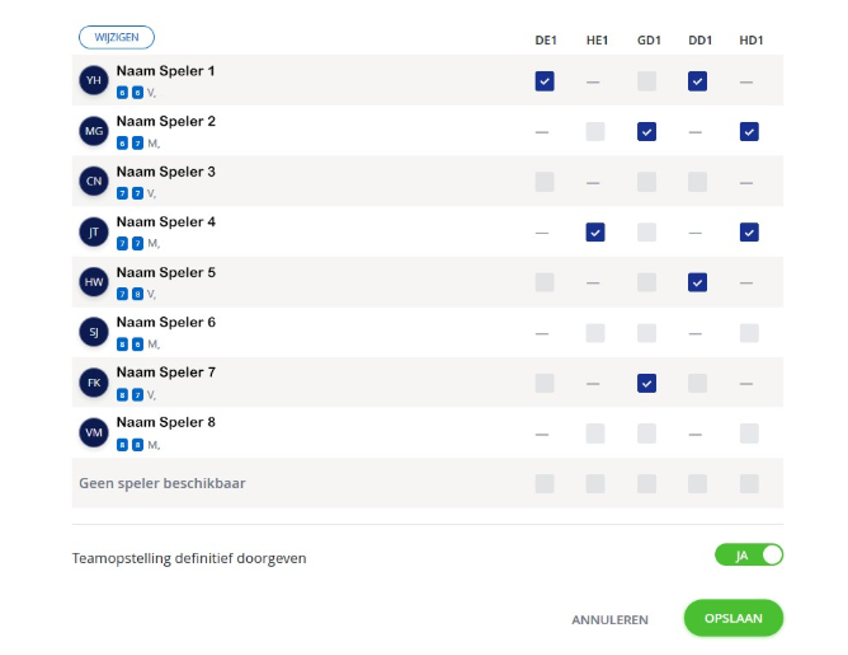Click the Naam Speler 5 name
This screenshot has width=848, height=655.
pos(165,272)
